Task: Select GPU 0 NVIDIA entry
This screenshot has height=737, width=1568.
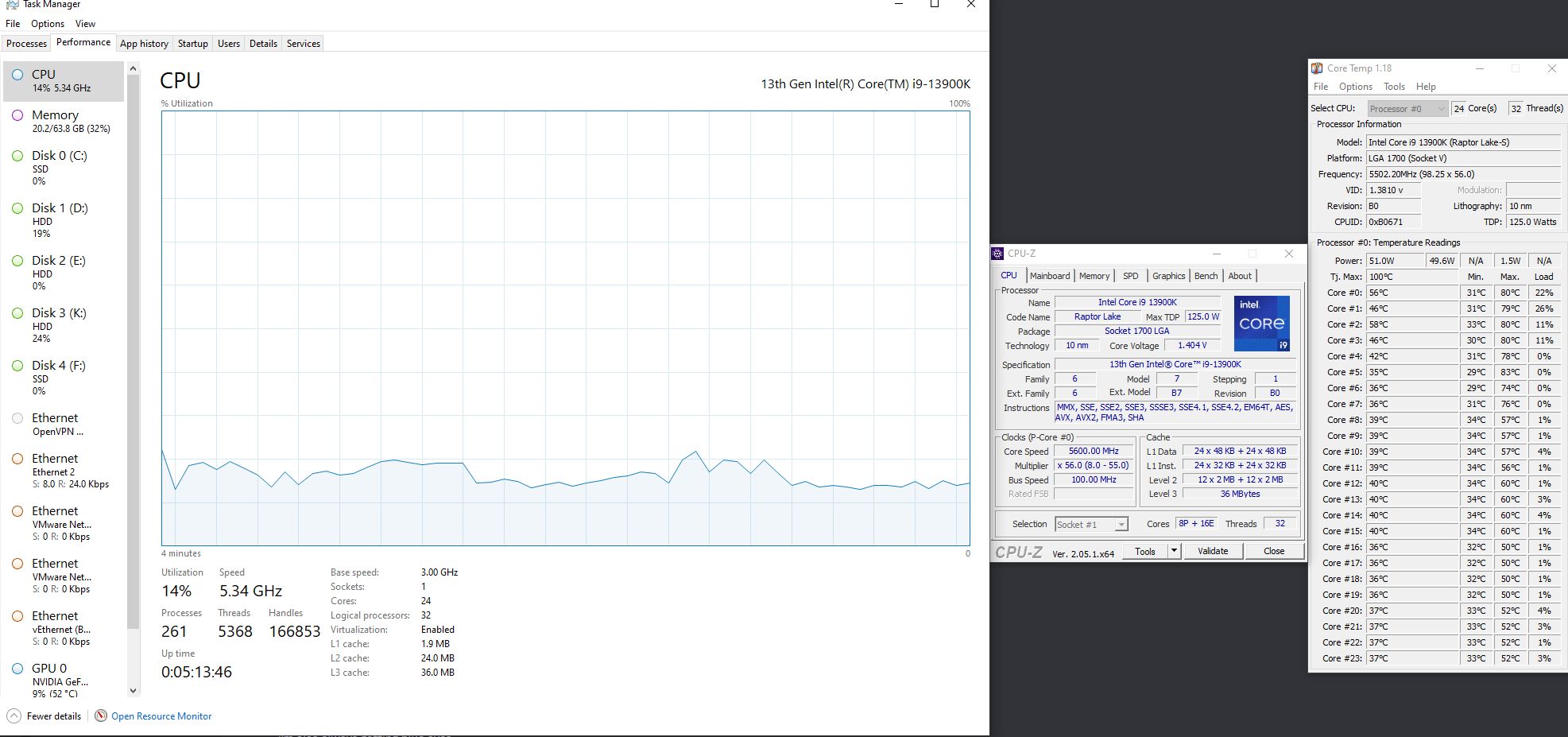Action: (x=64, y=681)
